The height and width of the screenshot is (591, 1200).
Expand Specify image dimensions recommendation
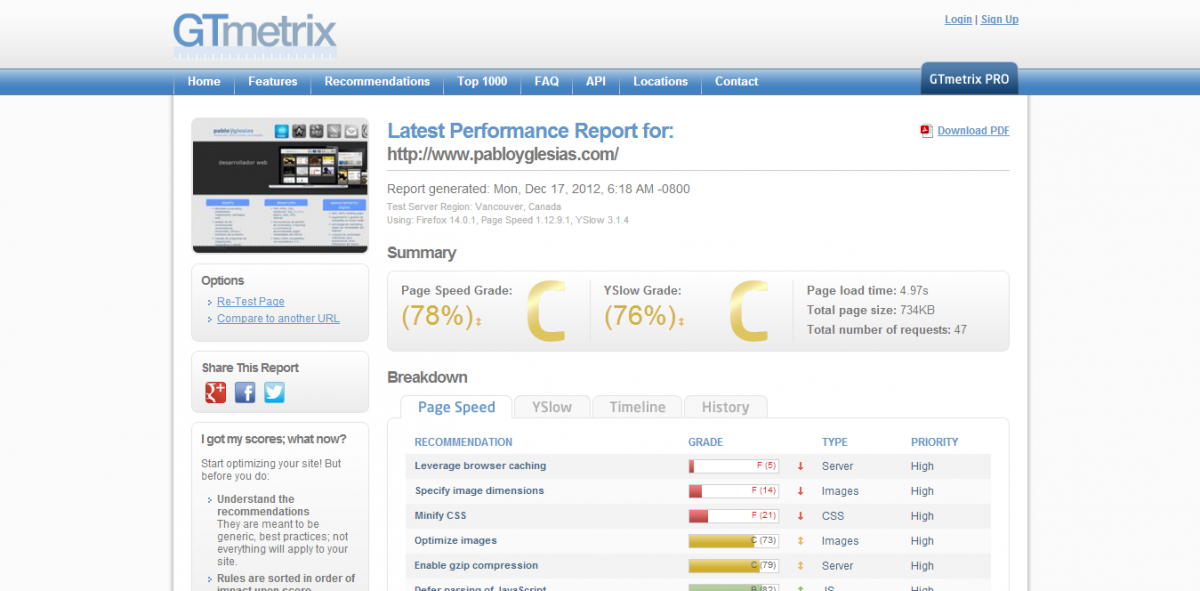[x=479, y=491]
